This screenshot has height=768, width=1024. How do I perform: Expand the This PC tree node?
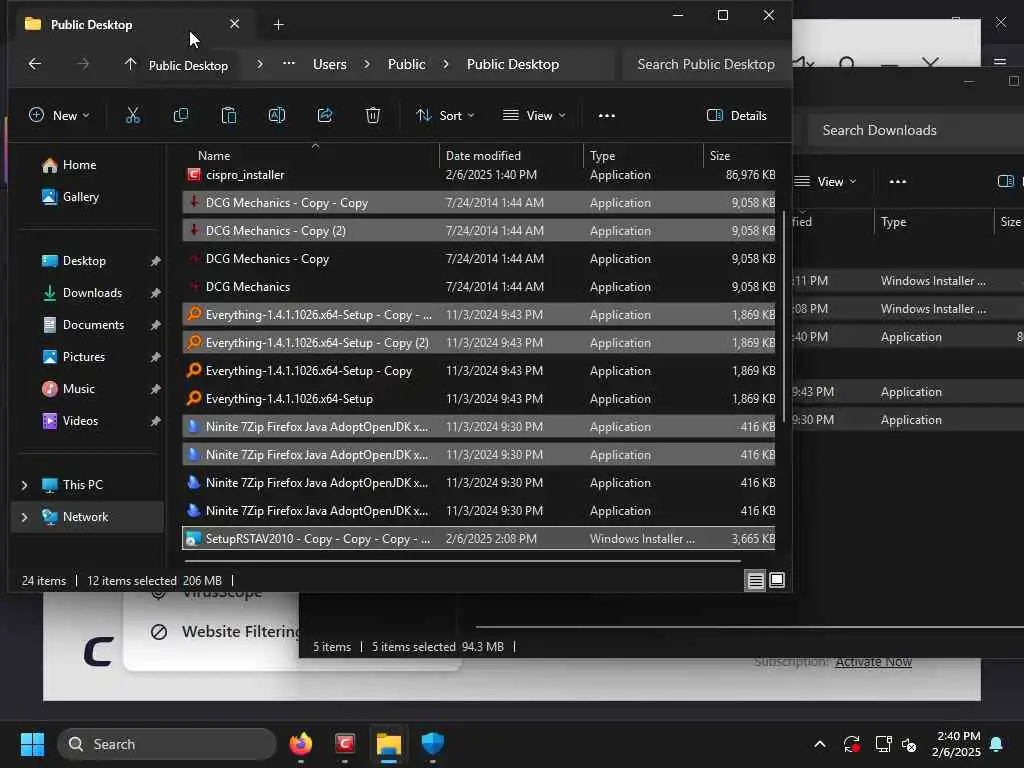(24, 485)
